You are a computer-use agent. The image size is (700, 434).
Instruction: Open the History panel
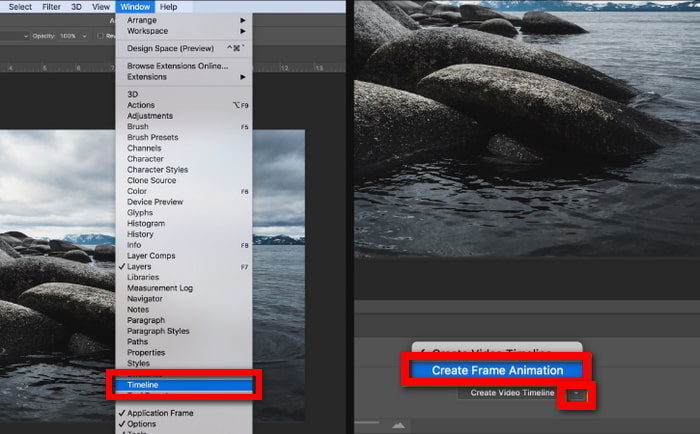pyautogui.click(x=184, y=234)
